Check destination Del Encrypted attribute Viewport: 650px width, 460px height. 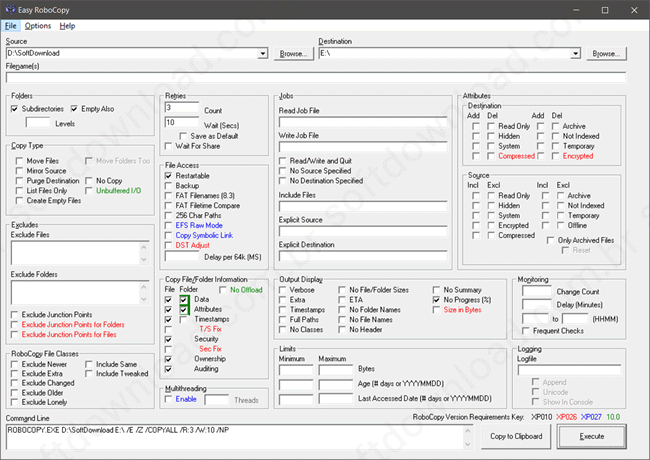[555, 156]
